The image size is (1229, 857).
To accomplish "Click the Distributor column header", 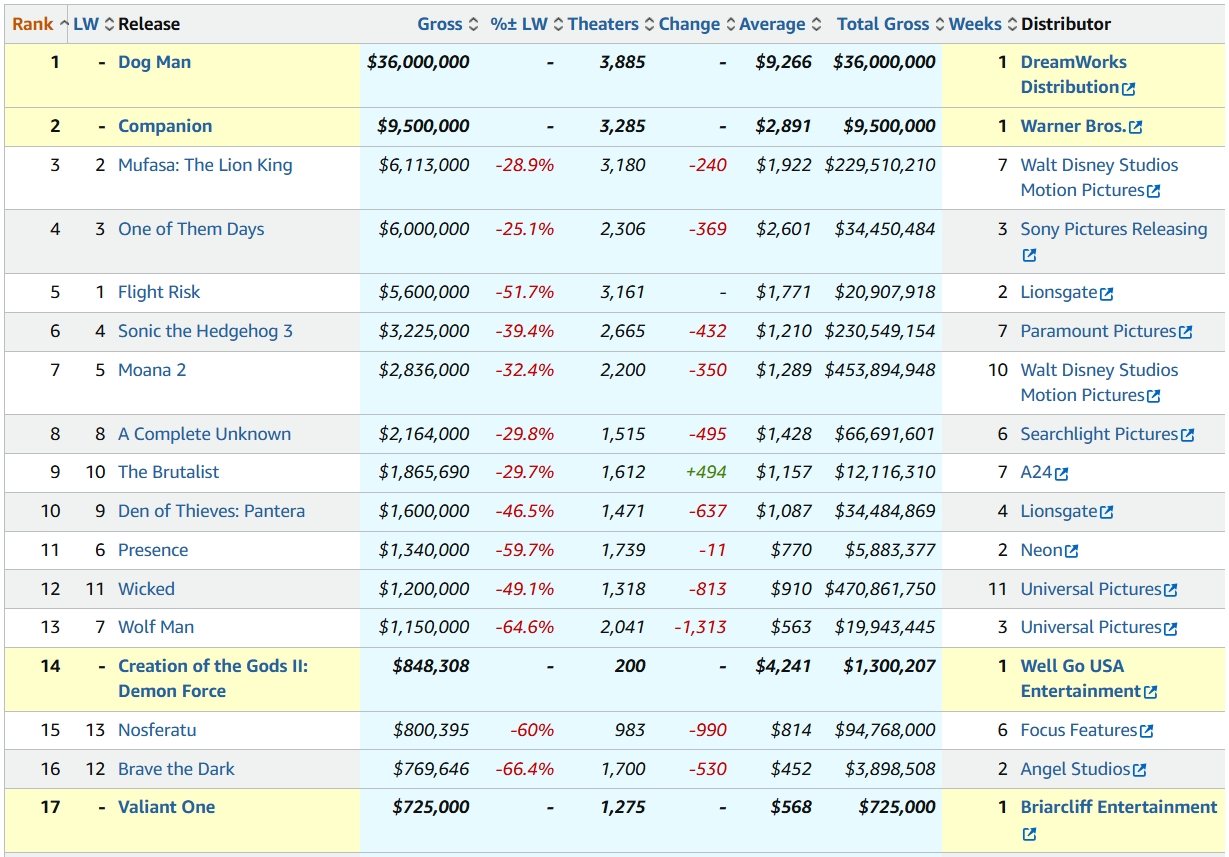I will (1066, 24).
